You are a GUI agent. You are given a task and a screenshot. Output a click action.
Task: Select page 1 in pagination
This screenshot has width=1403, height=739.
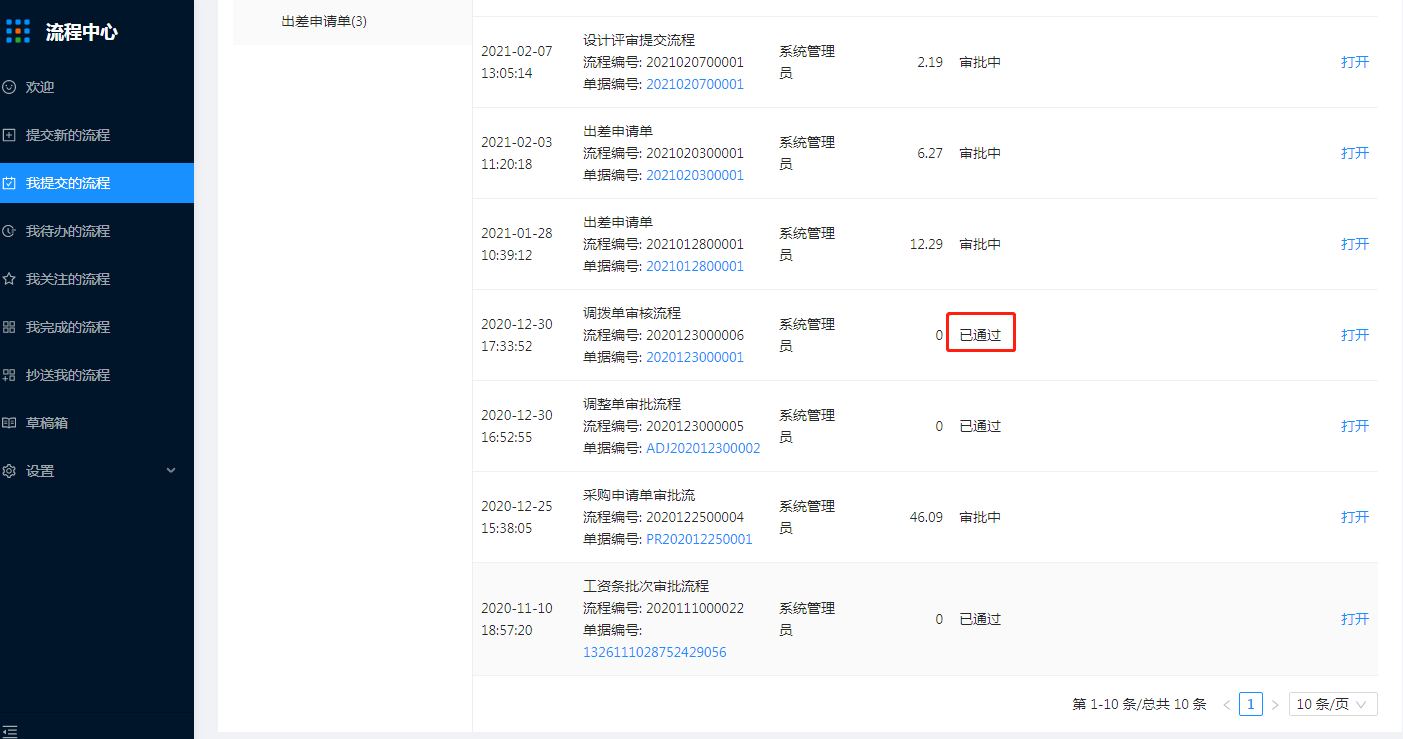pos(1251,704)
